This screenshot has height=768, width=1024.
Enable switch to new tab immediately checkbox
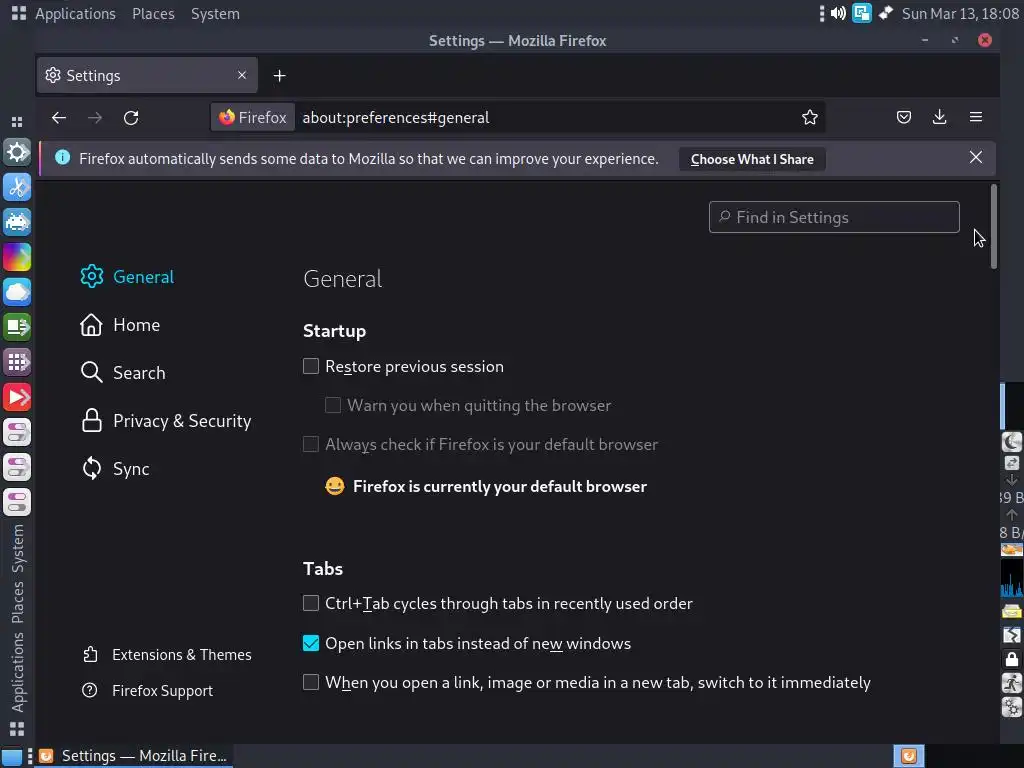click(x=311, y=682)
